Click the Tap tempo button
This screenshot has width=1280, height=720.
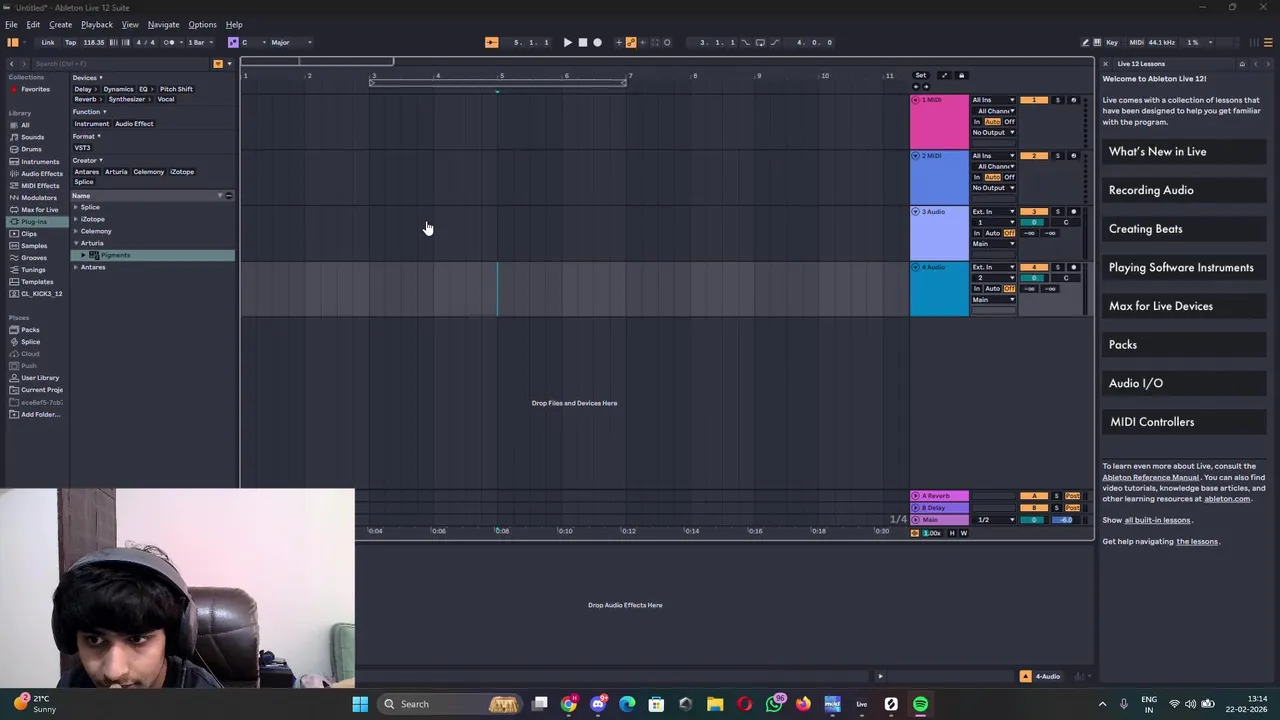(70, 42)
